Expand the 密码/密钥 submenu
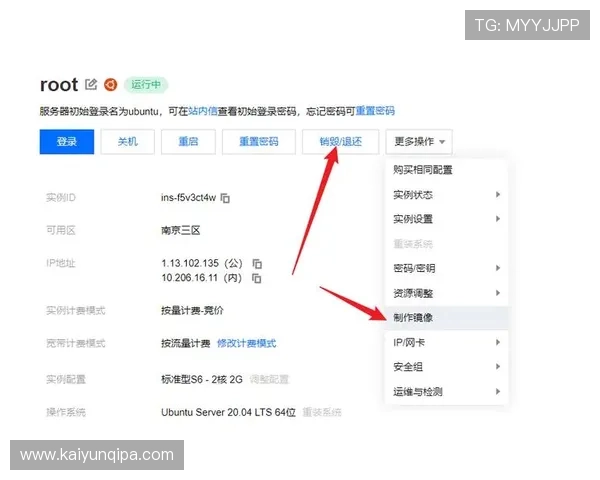This screenshot has width=600, height=480. [x=447, y=268]
